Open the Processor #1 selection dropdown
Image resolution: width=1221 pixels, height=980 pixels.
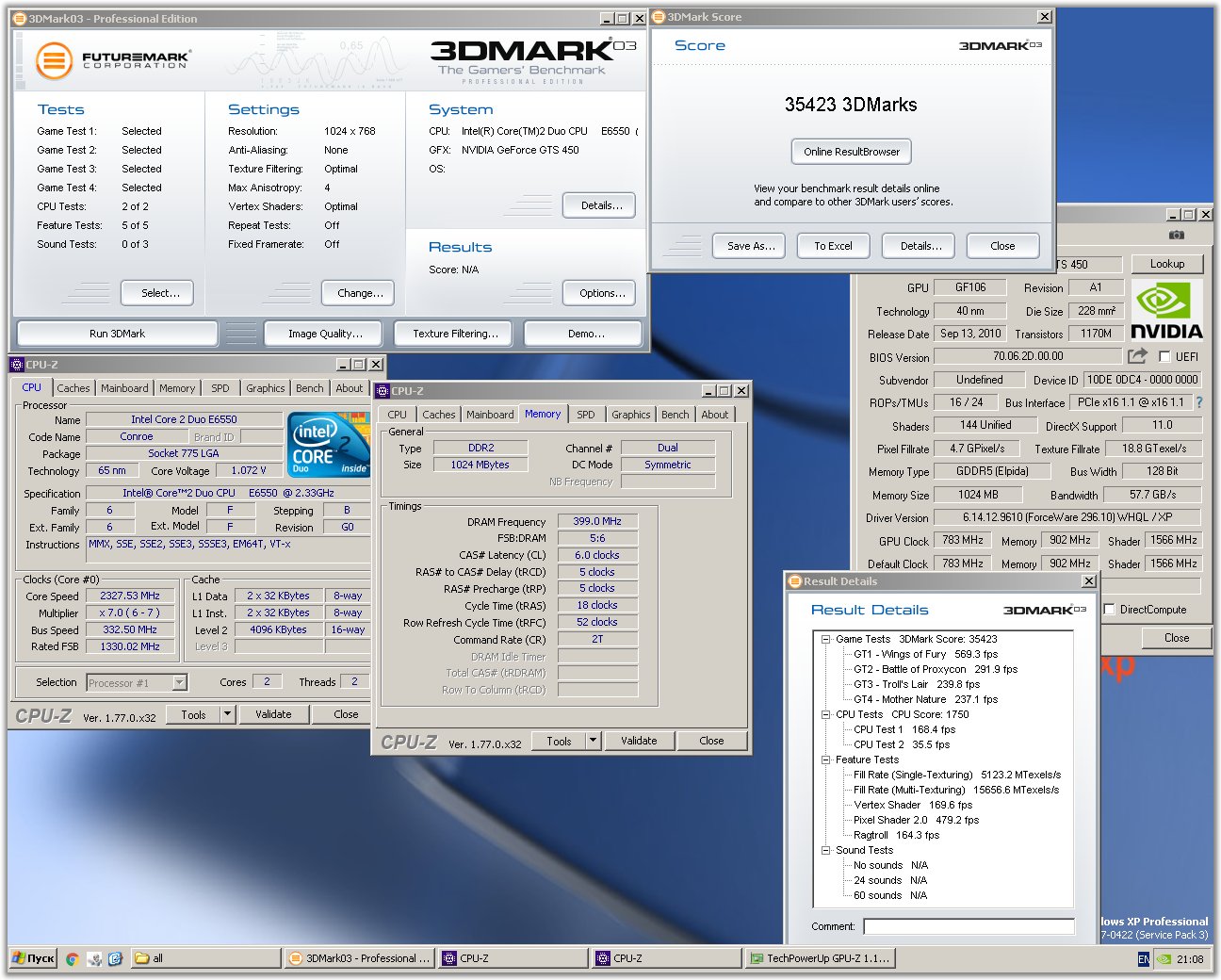point(179,682)
